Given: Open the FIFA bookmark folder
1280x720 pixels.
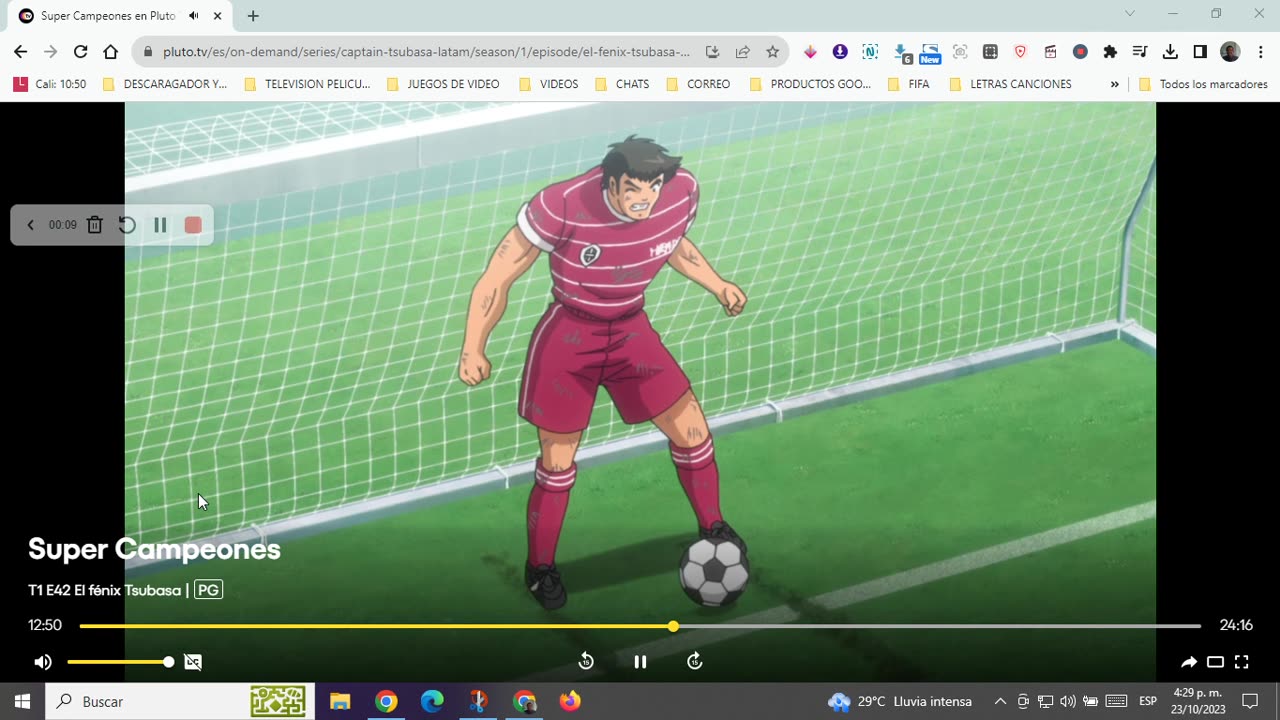Looking at the screenshot, I should pyautogui.click(x=908, y=84).
